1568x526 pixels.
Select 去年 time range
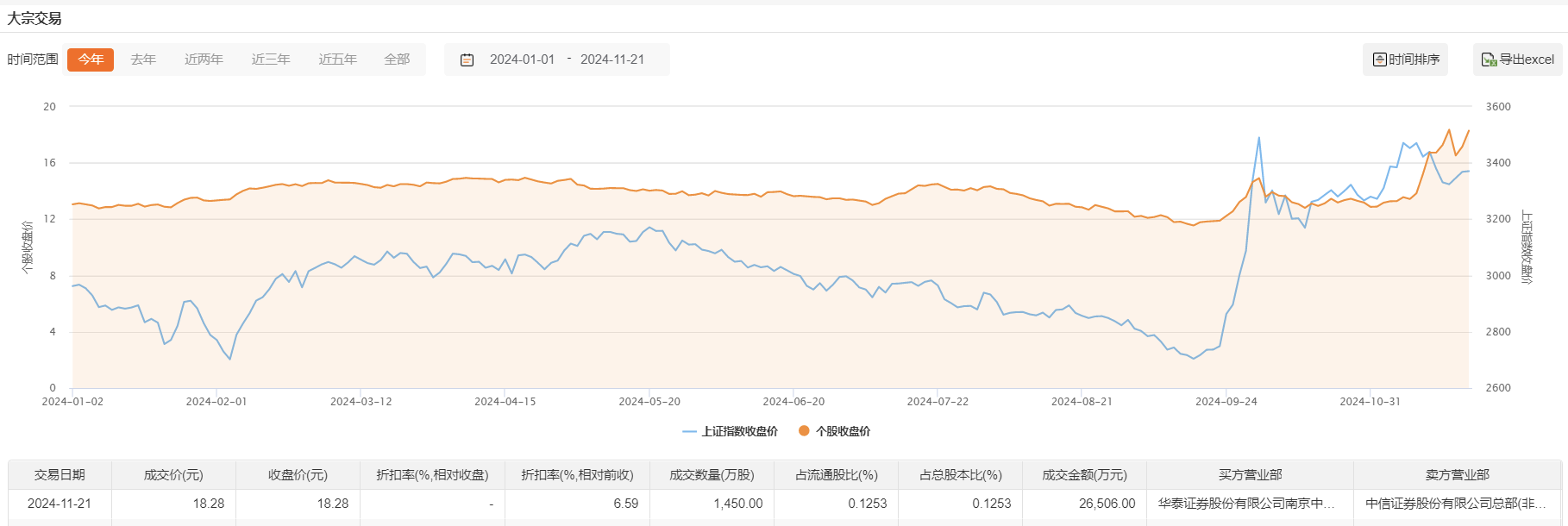[143, 59]
